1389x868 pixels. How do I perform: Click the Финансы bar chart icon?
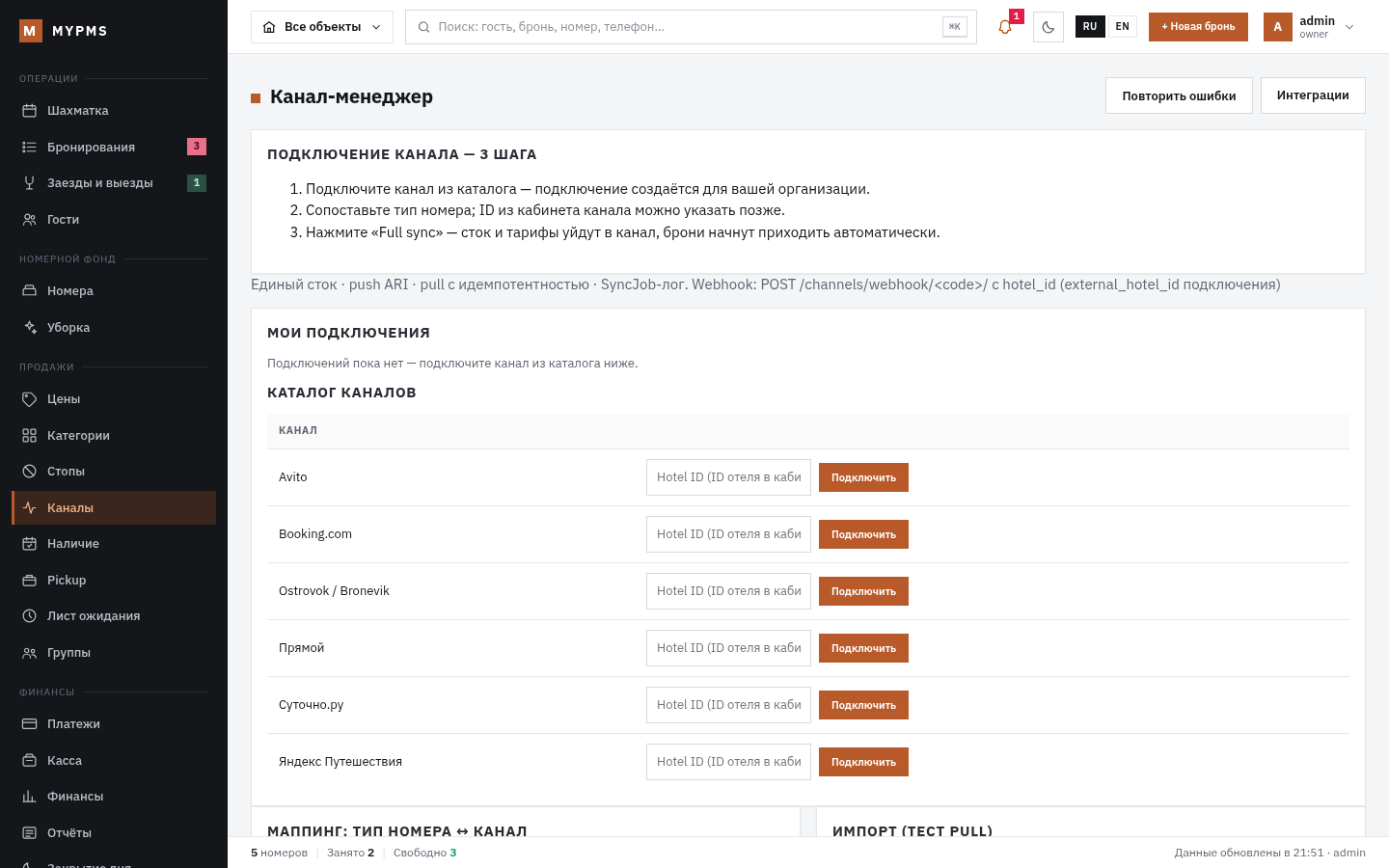point(30,797)
